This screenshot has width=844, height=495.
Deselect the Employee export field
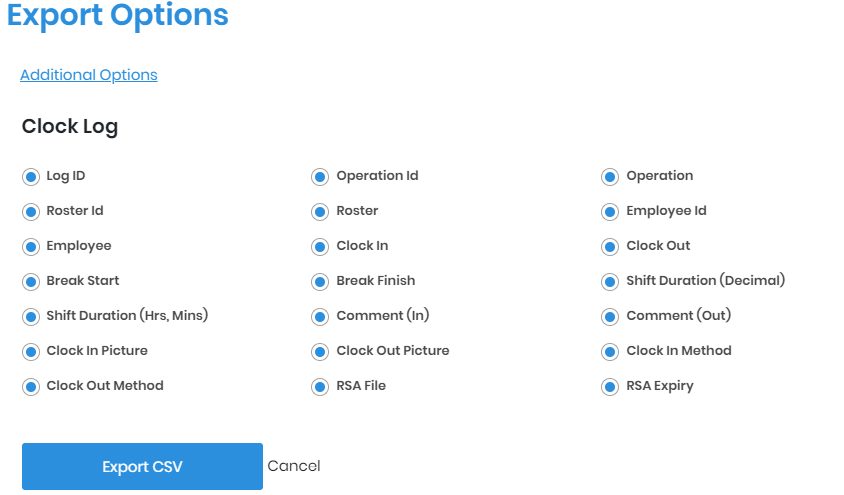click(30, 247)
